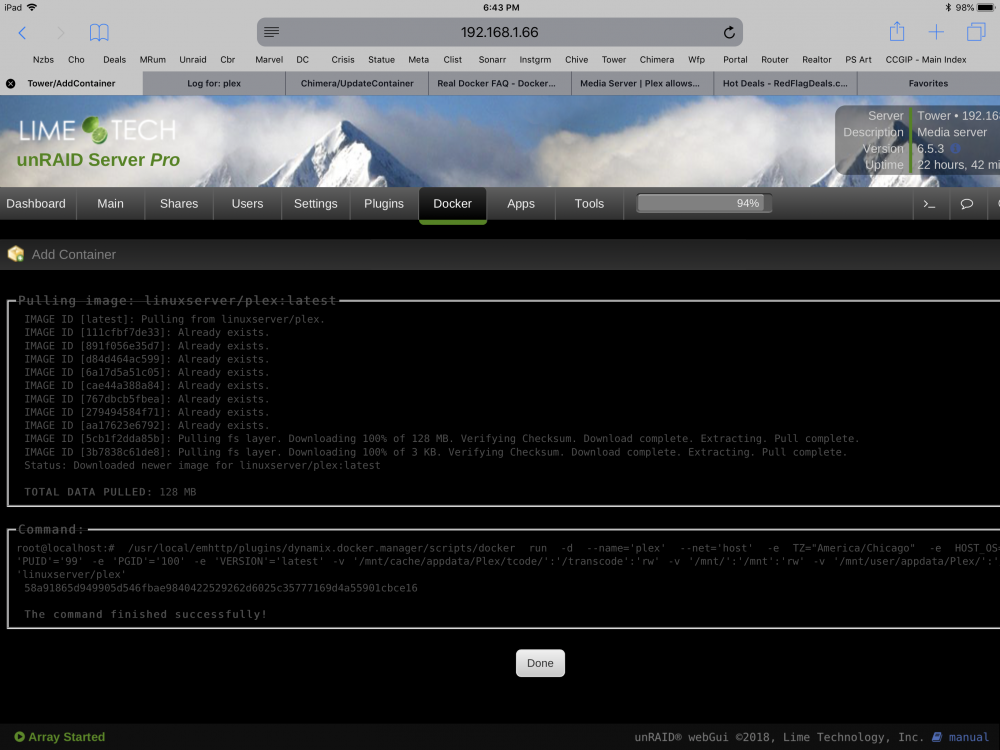The image size is (1000, 750).
Task: Tap the Safari forward arrow
Action: 61,33
